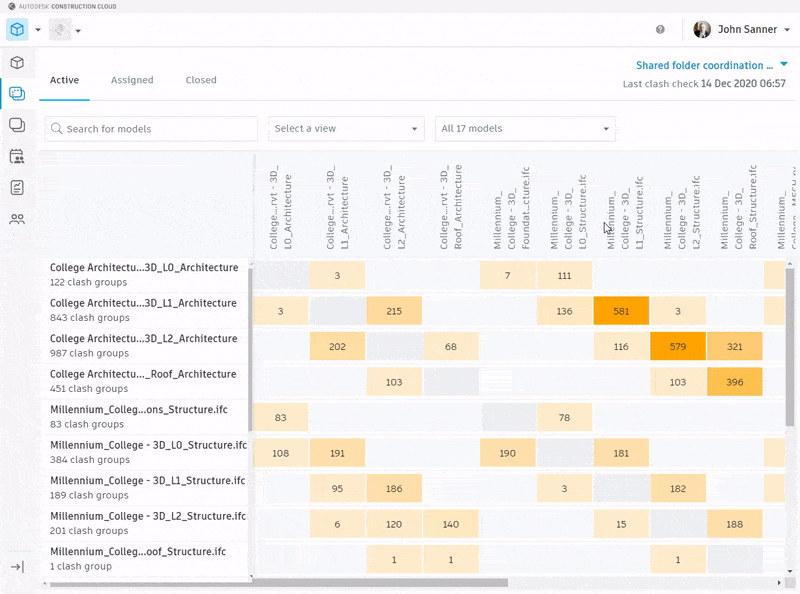This screenshot has height=594, width=800.
Task: Open the dark orange 581 clash cell
Action: (x=621, y=311)
